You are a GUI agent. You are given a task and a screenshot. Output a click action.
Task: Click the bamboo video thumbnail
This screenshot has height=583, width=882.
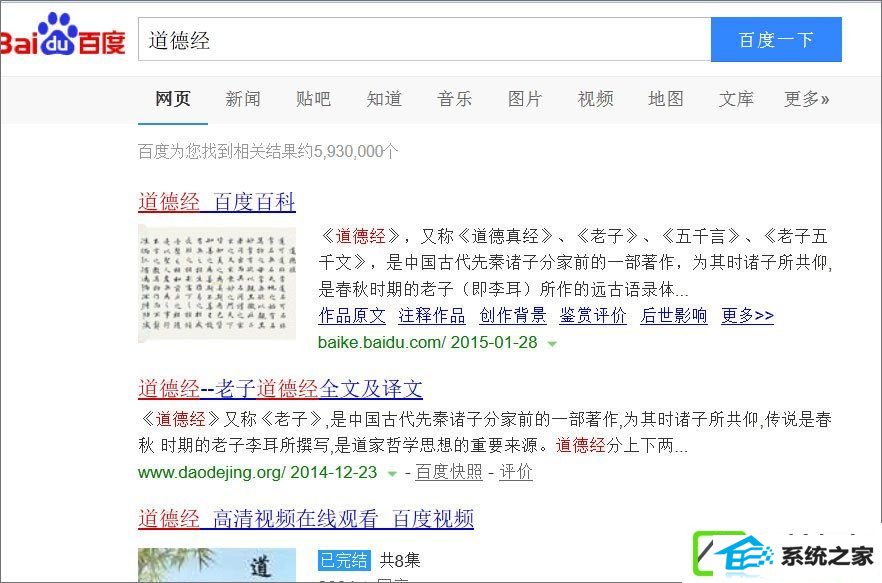217,565
